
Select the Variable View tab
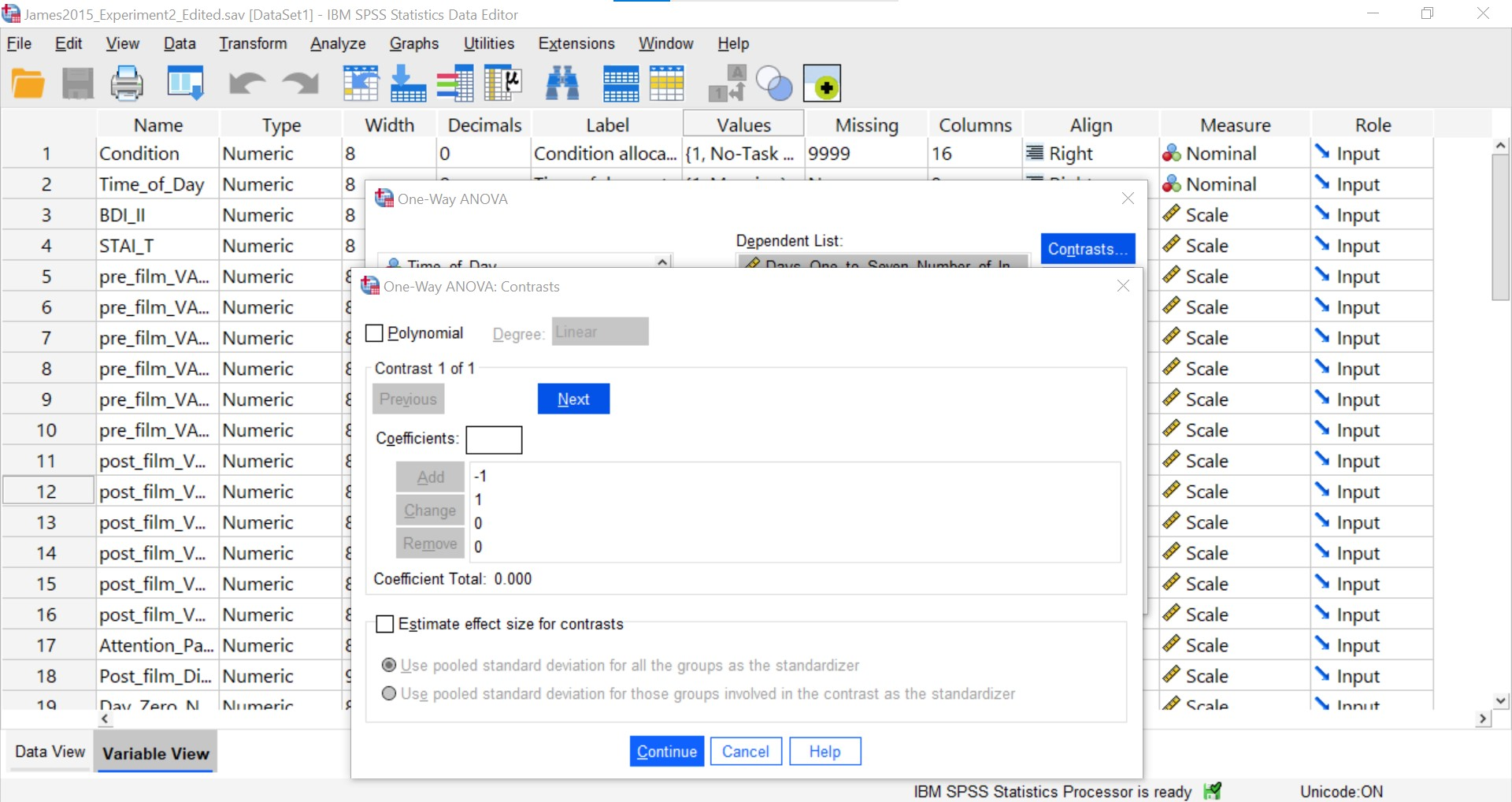[156, 752]
